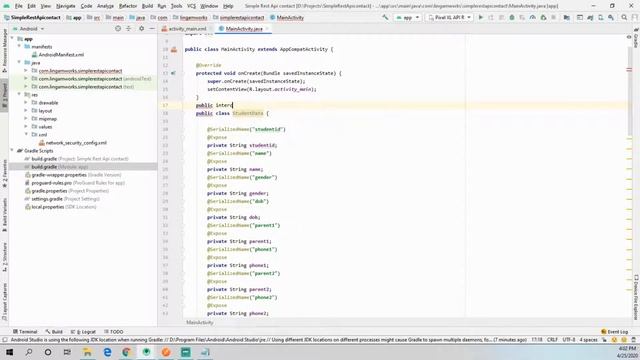This screenshot has width=640, height=360.
Task: Open the Android project view dropdown
Action: coord(29,29)
